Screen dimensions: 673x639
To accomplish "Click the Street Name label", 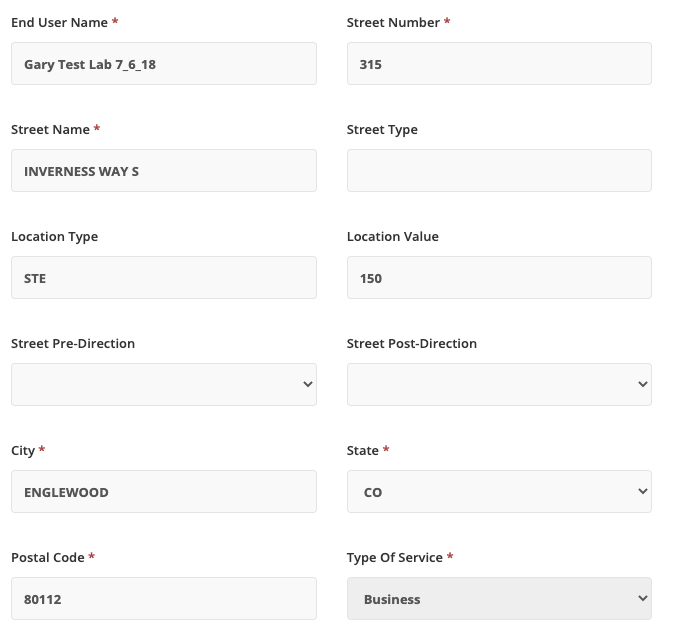I will (50, 129).
